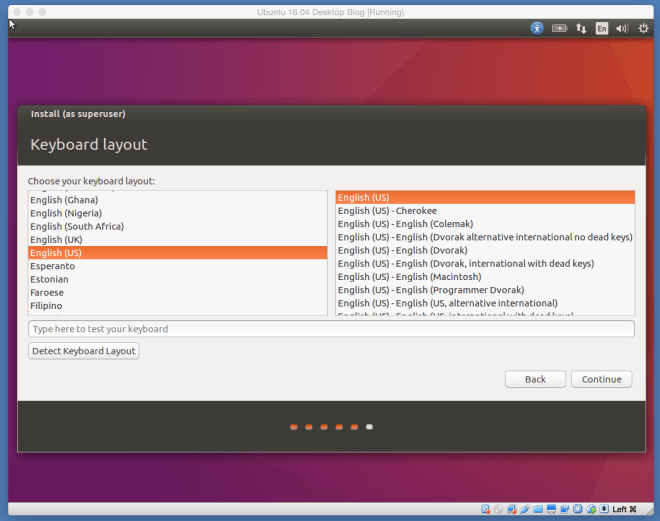Click the sound volume indicator
The image size is (660, 521).
coord(621,28)
